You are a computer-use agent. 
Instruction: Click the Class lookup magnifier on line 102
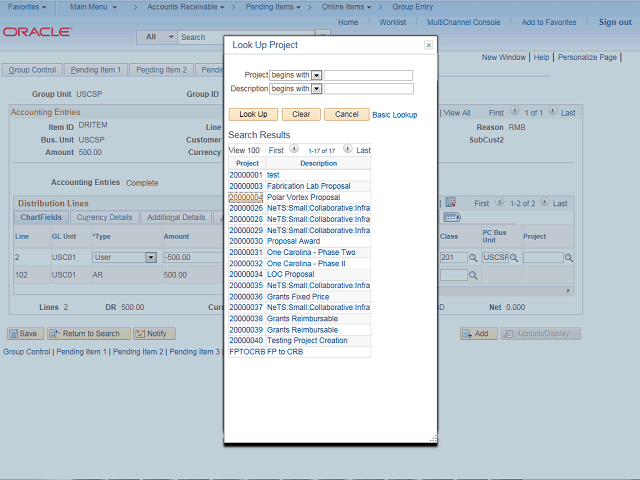tap(473, 276)
